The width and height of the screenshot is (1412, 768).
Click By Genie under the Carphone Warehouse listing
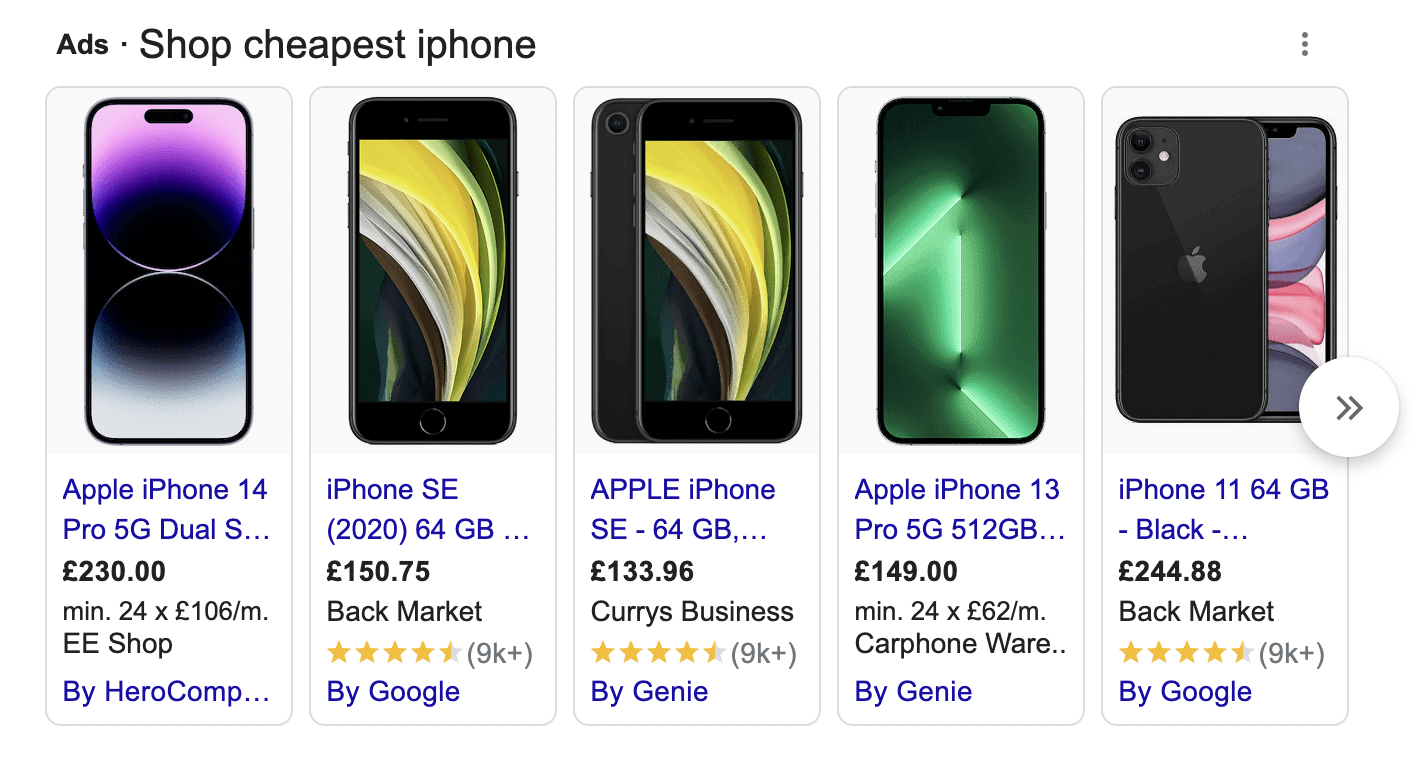tap(913, 692)
